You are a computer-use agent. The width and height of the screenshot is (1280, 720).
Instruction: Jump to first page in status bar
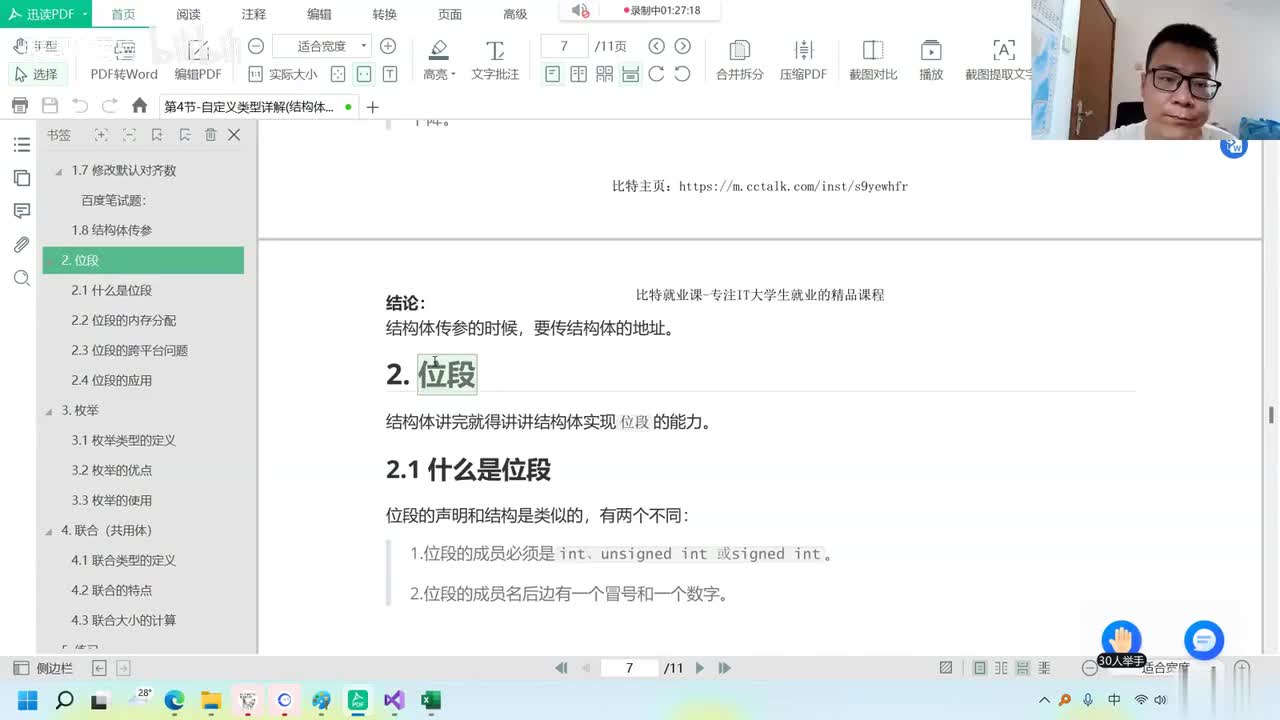561,668
